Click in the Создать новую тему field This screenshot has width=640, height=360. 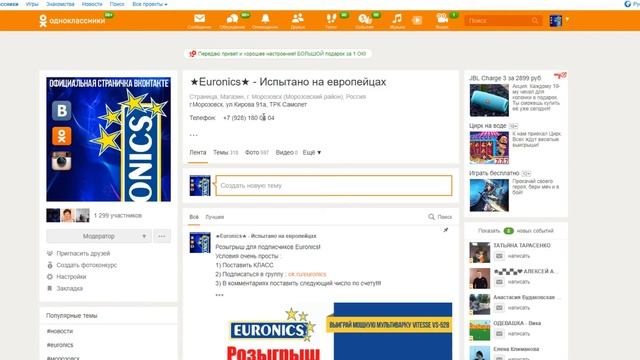click(x=333, y=186)
